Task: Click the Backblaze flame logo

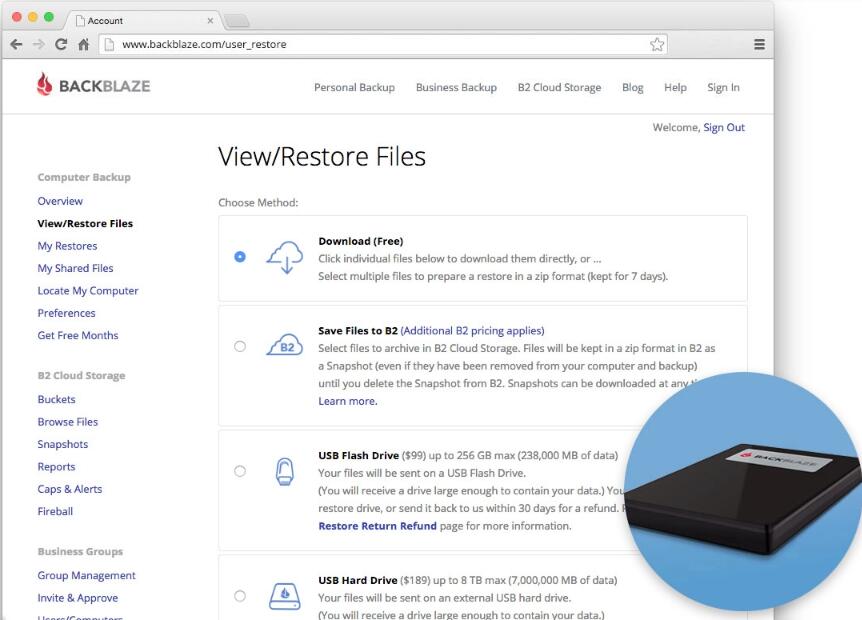Action: 44,85
